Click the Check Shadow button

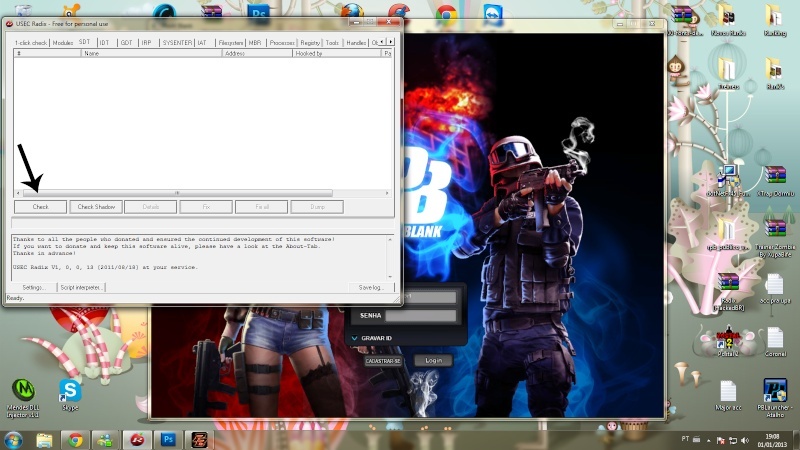[96, 207]
